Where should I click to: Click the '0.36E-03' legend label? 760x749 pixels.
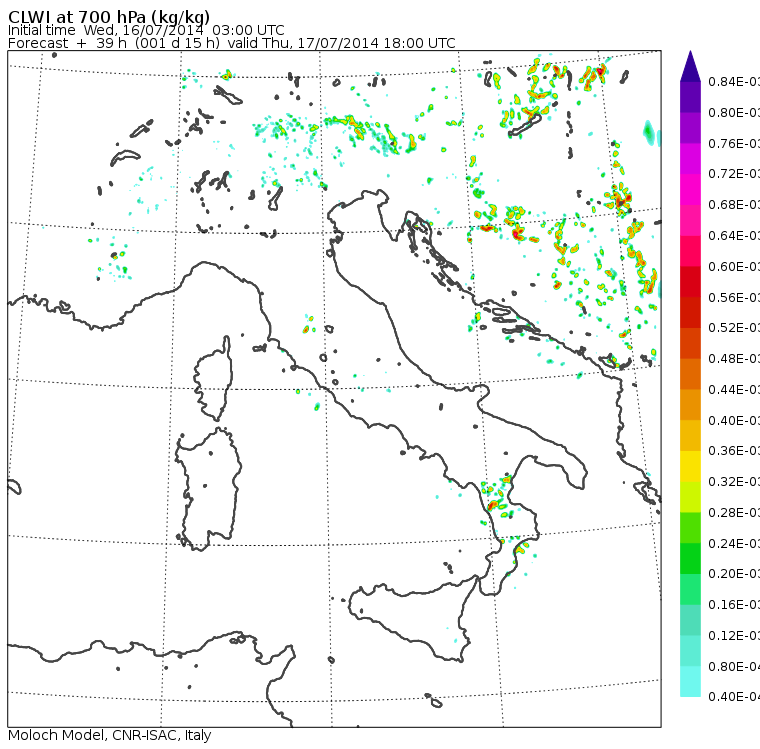[x=734, y=451]
